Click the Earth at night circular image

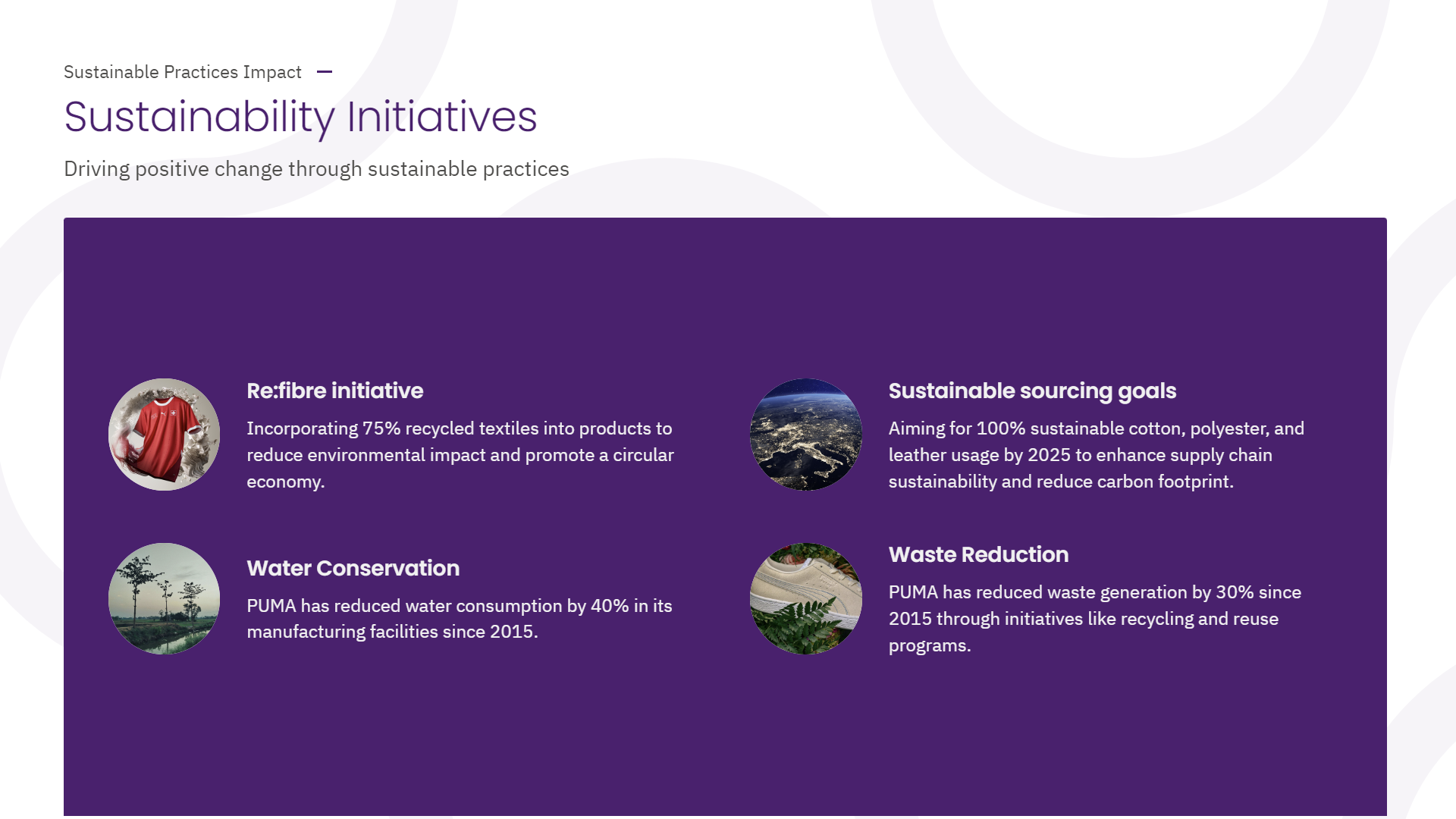805,435
